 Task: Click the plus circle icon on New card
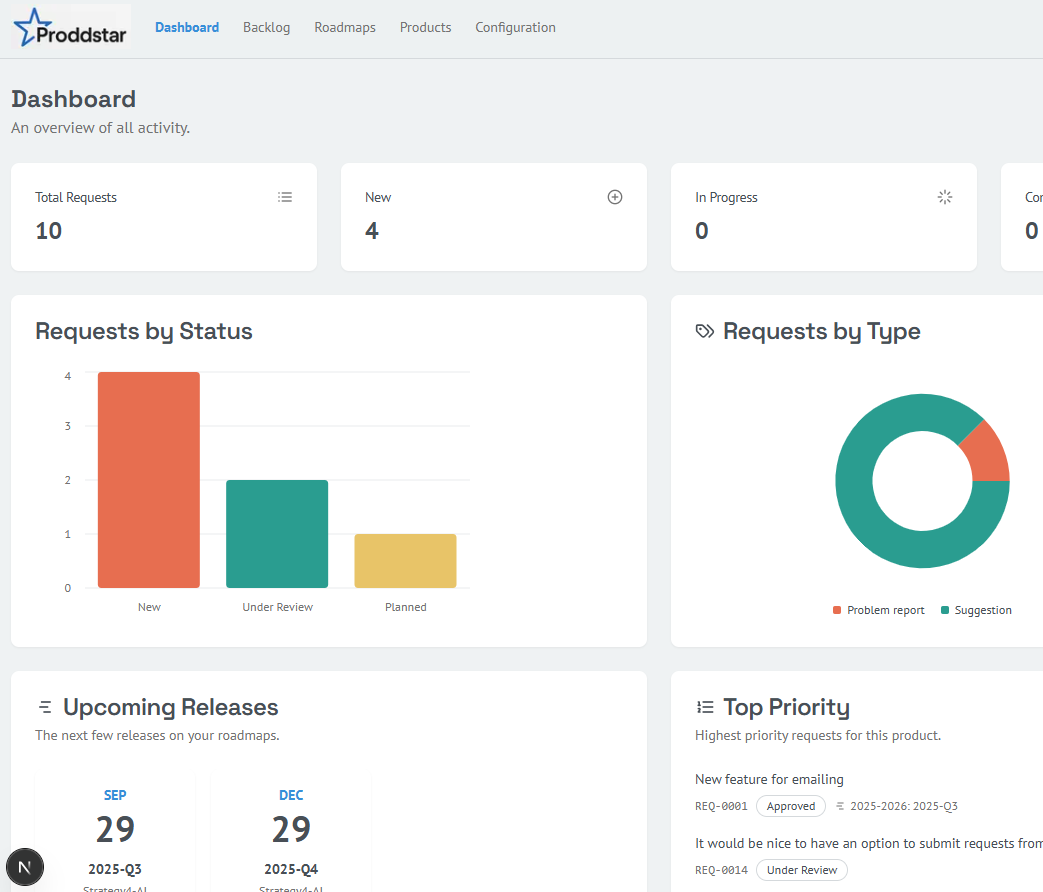(x=615, y=197)
